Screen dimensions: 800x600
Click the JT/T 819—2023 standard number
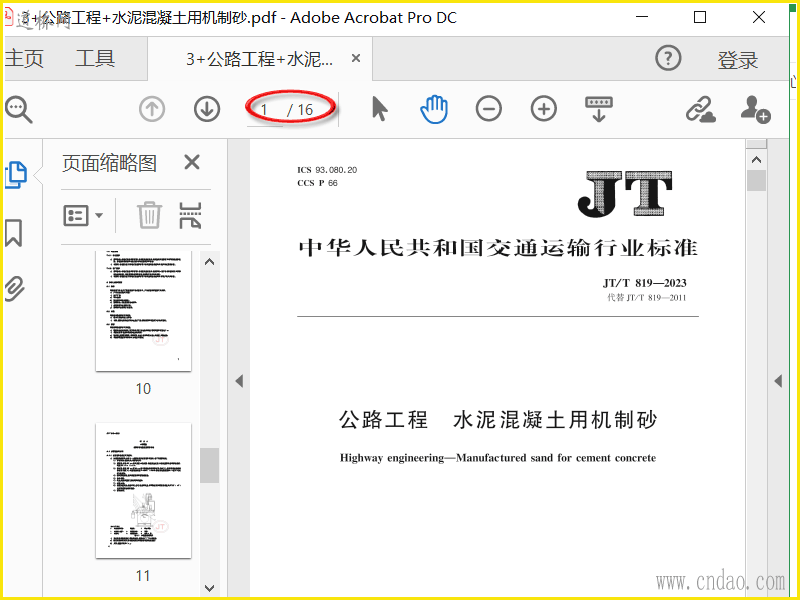[x=644, y=283]
